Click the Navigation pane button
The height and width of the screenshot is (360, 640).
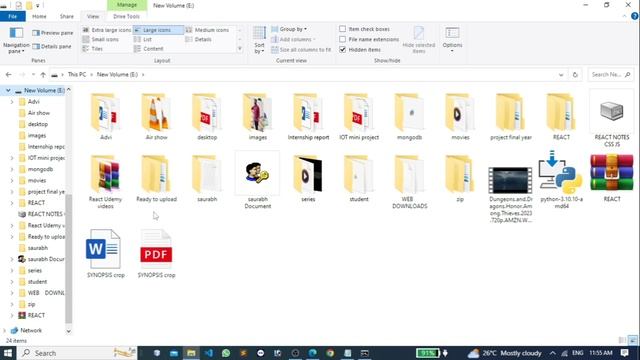16,40
